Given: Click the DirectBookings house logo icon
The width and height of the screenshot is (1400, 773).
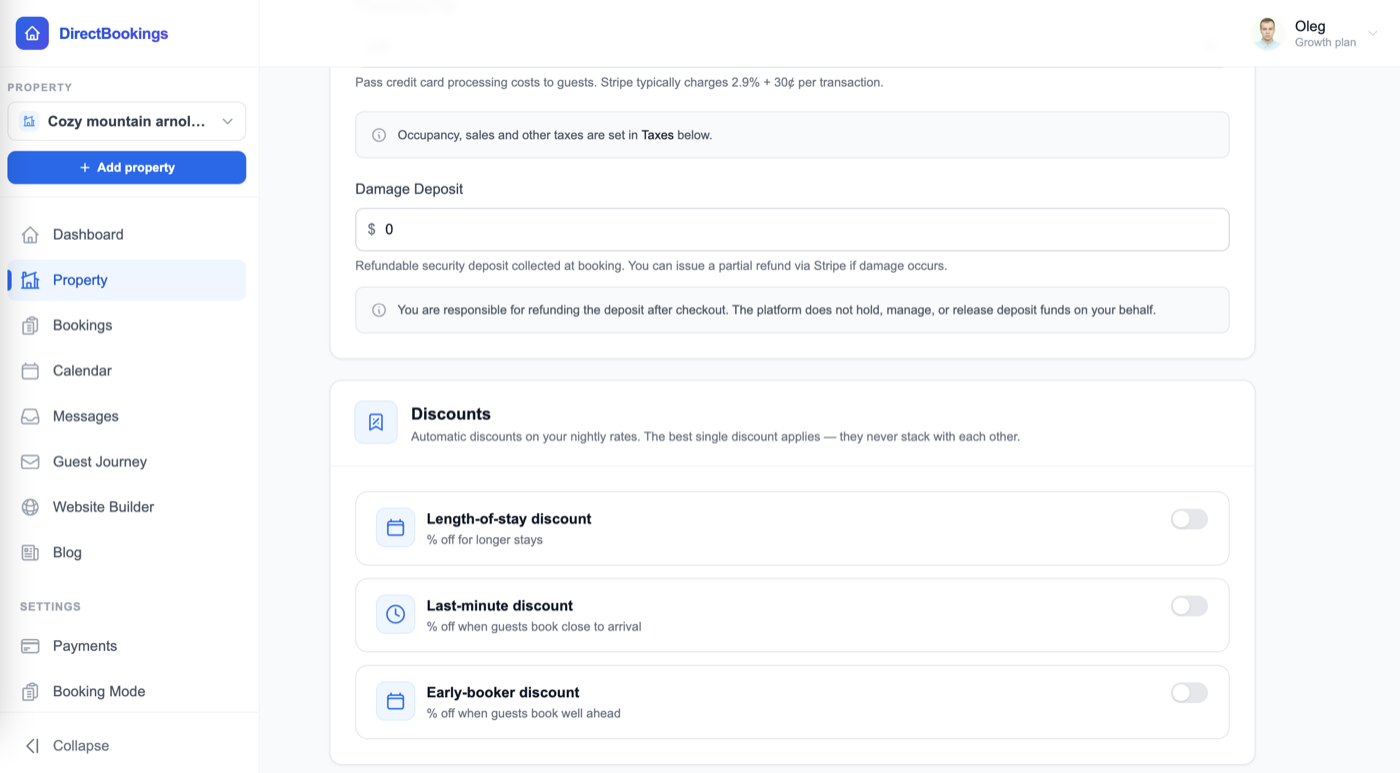Looking at the screenshot, I should (32, 33).
